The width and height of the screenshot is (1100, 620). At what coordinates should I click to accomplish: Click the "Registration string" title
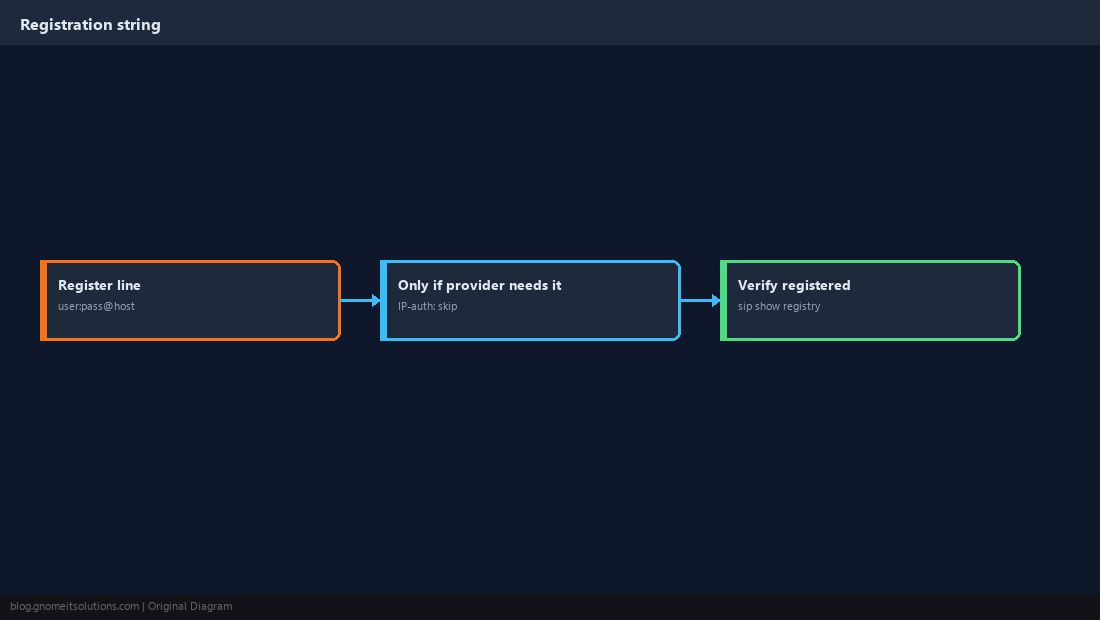[90, 25]
